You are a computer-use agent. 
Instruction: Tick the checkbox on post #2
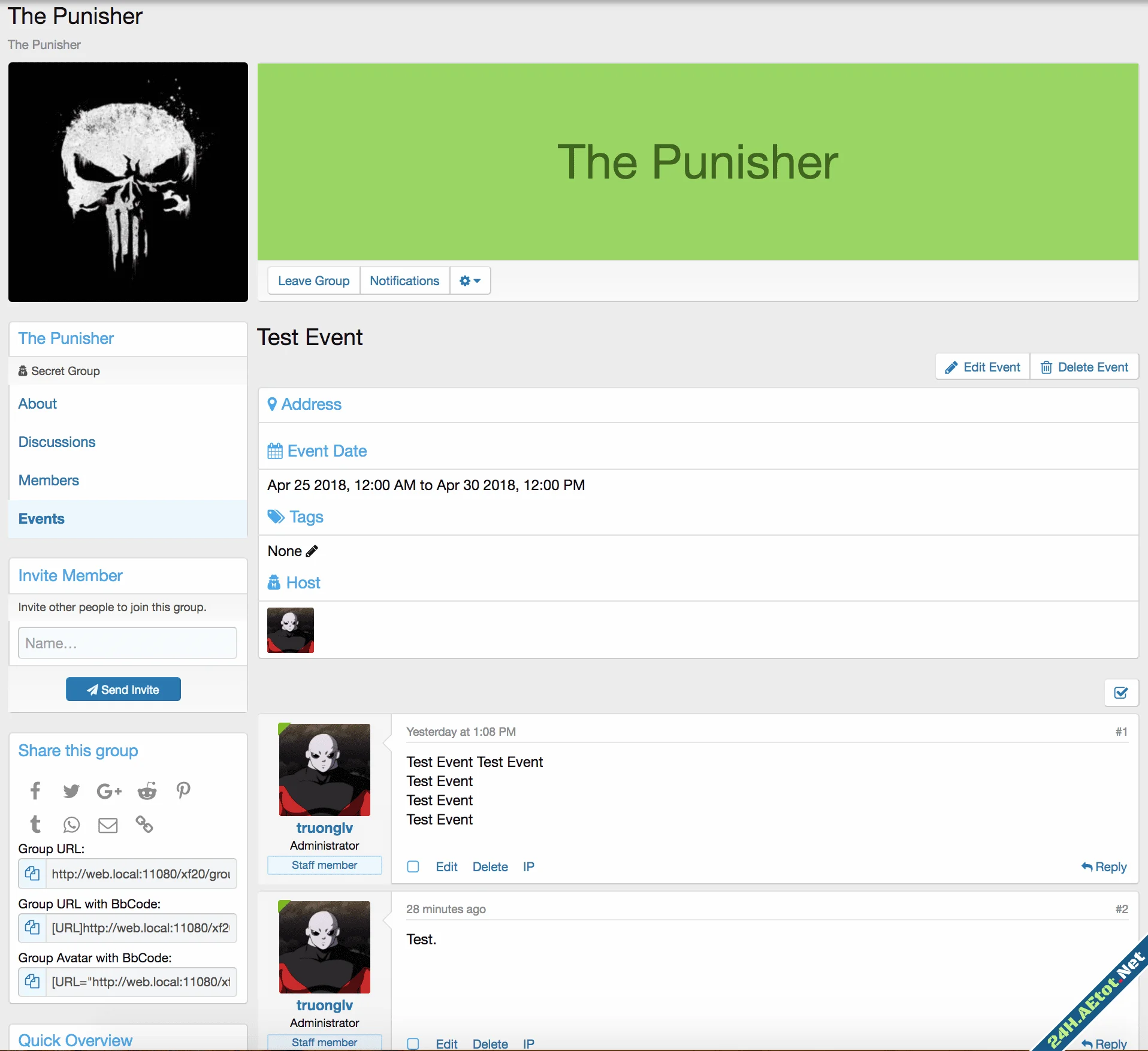(413, 1044)
